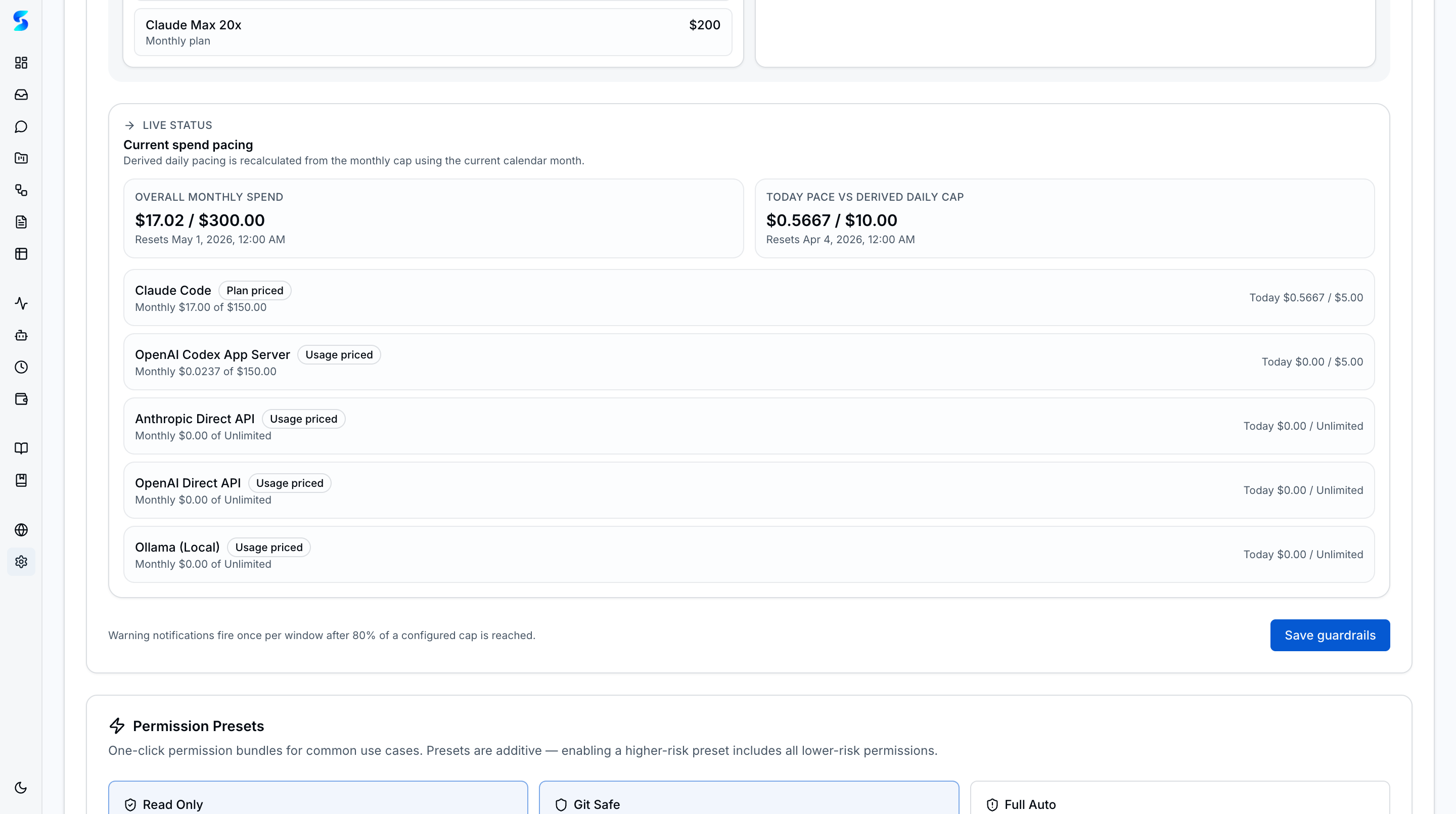Image resolution: width=1456 pixels, height=814 pixels.
Task: Select the globe icon in the sidebar
Action: [x=21, y=530]
